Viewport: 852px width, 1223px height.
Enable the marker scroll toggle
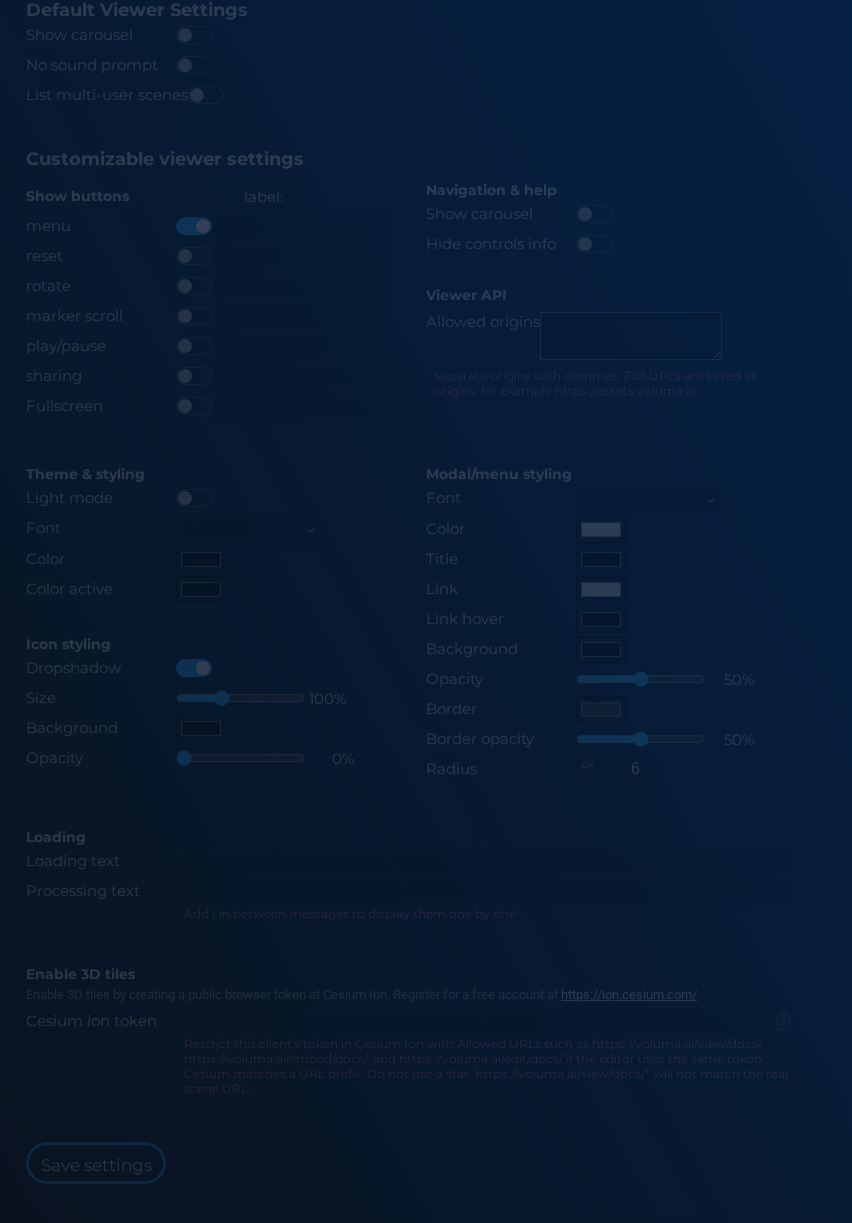tap(194, 316)
